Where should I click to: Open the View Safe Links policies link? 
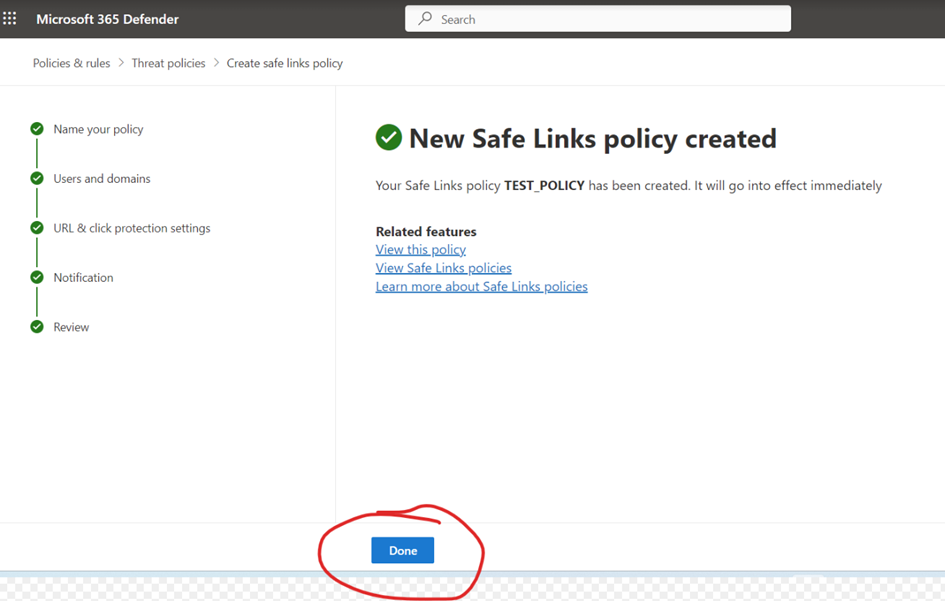click(x=444, y=268)
